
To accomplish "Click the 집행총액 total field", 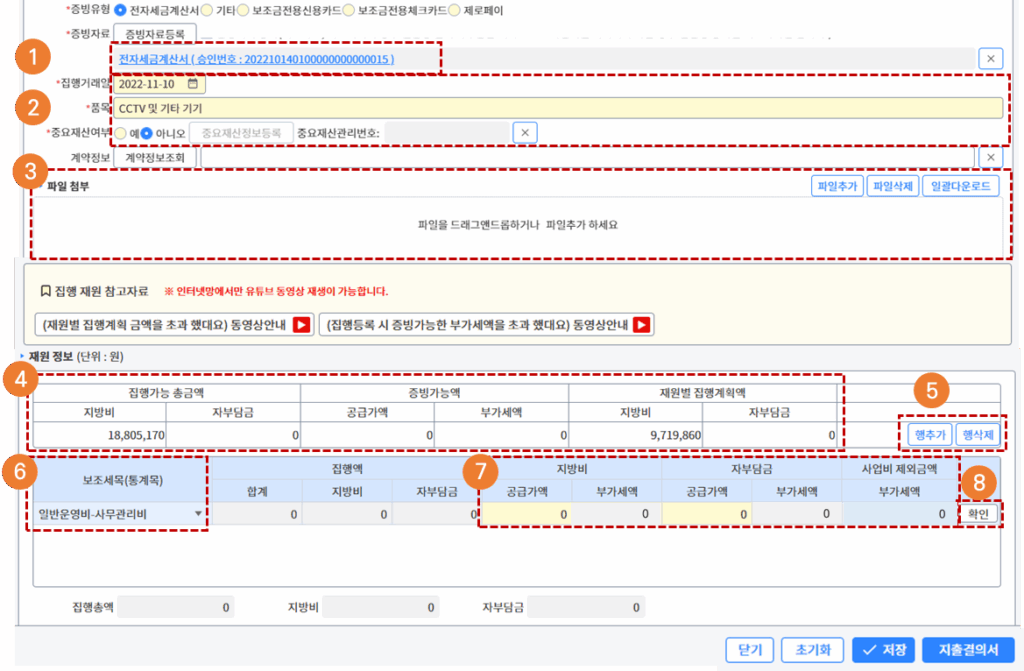I will point(176,608).
